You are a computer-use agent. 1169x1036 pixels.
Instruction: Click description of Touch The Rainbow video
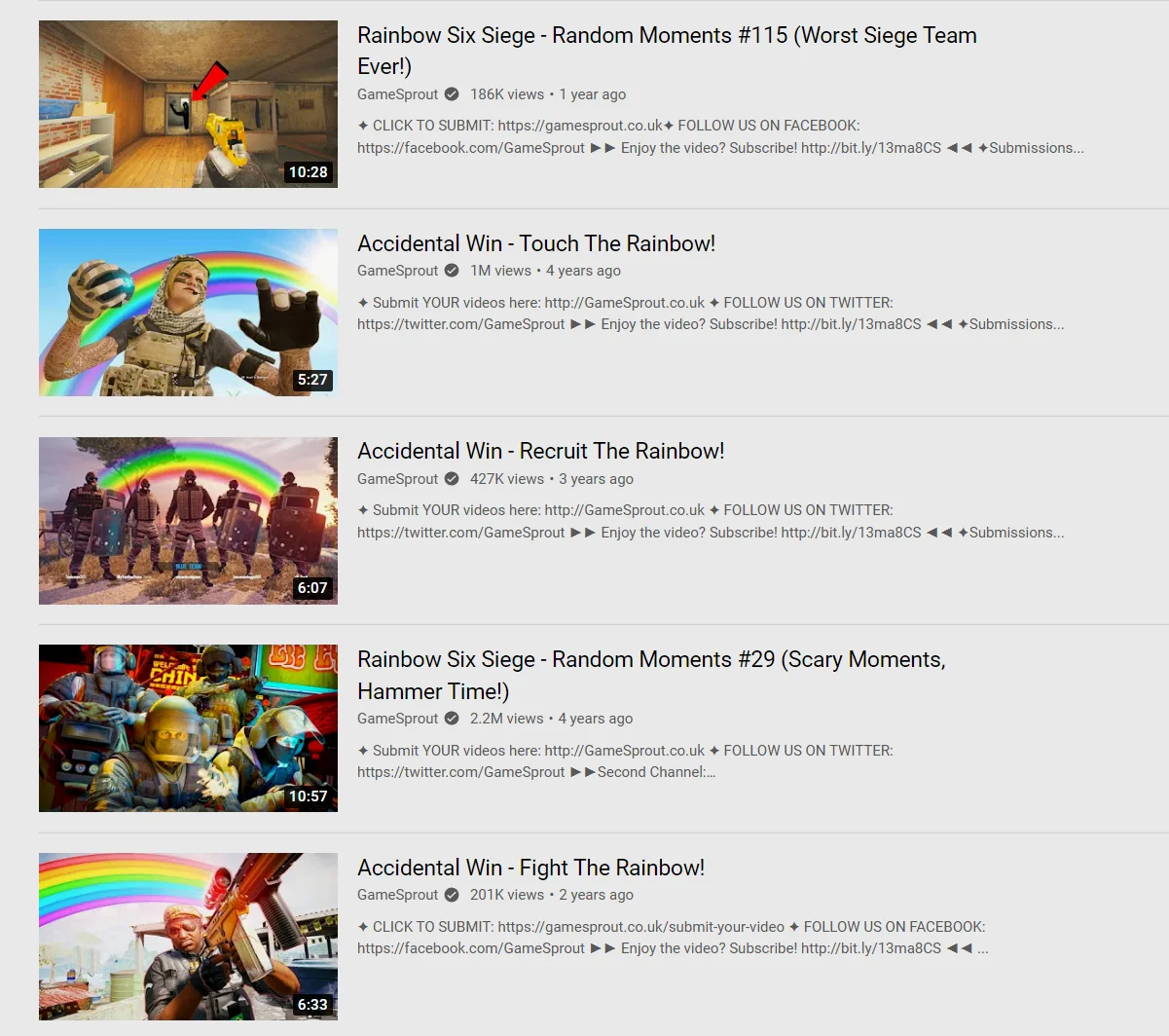pyautogui.click(x=711, y=314)
